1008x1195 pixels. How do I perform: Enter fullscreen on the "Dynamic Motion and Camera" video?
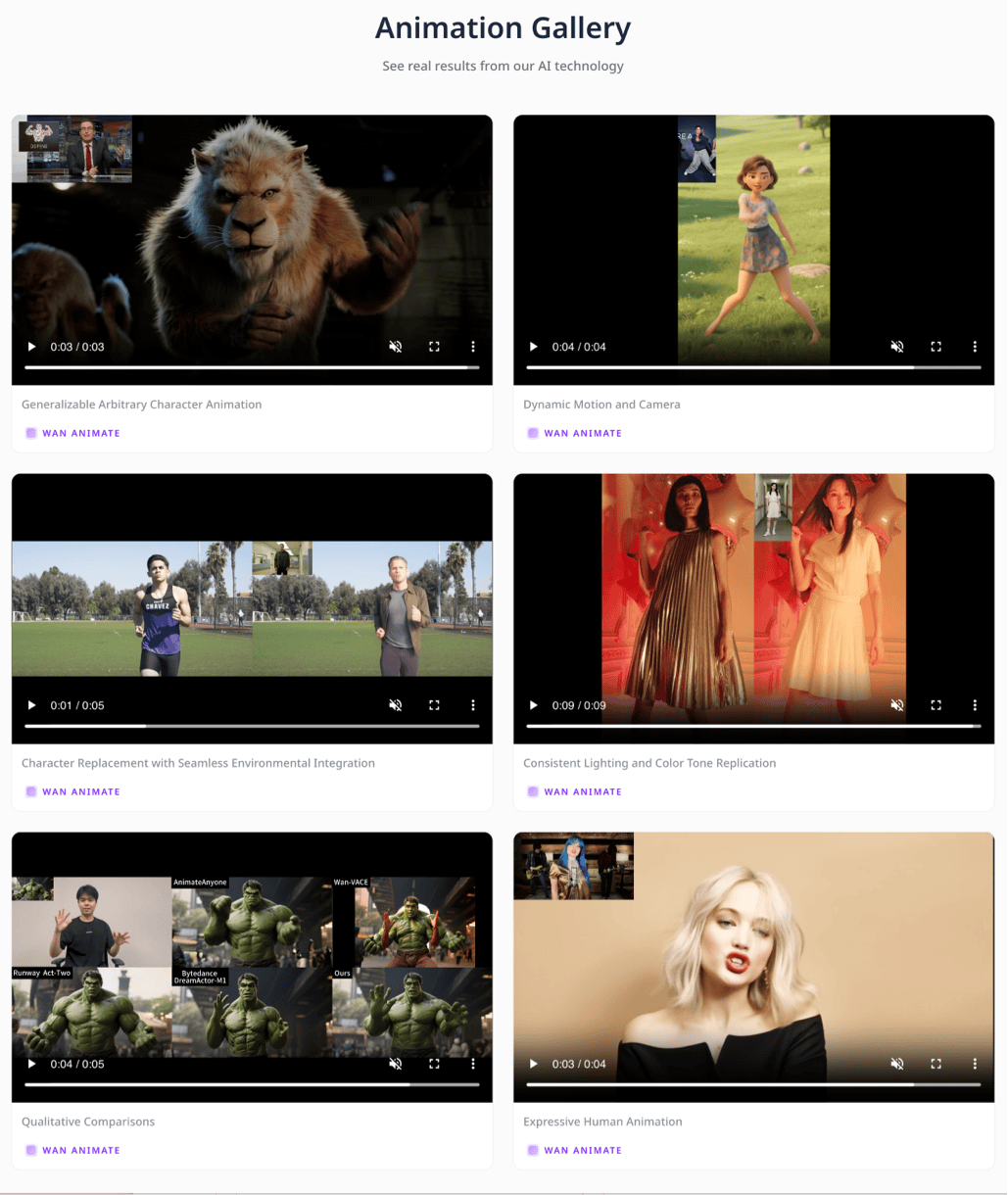click(936, 347)
